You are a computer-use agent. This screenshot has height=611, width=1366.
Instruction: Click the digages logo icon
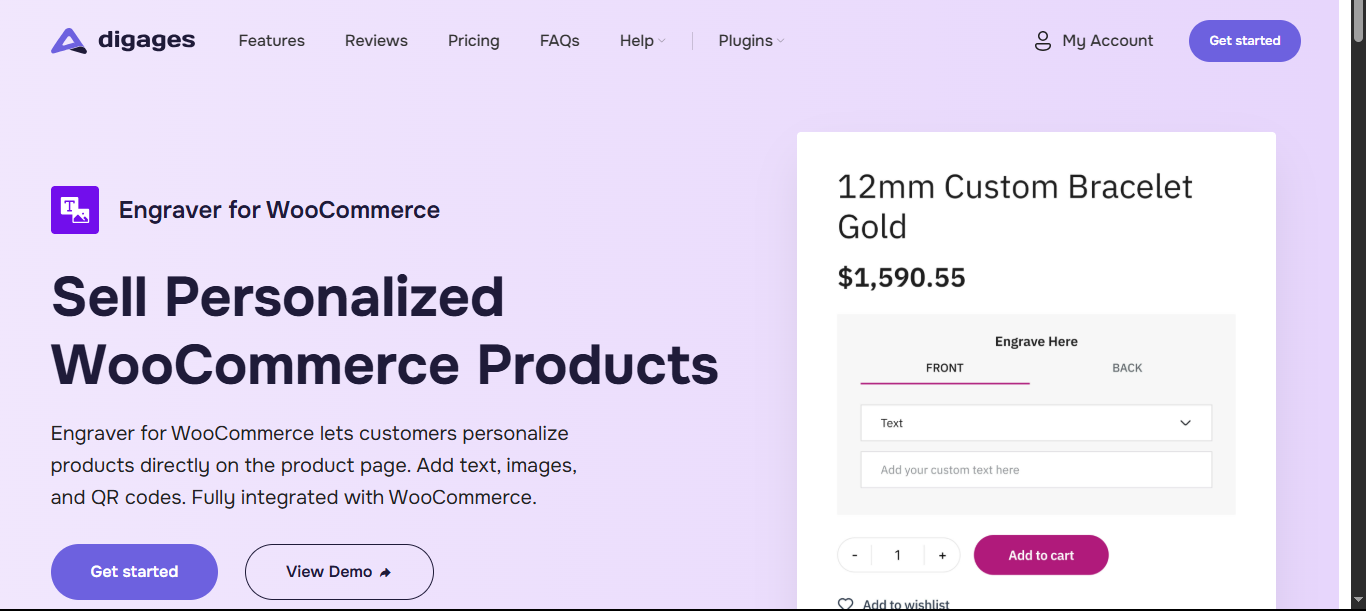69,41
